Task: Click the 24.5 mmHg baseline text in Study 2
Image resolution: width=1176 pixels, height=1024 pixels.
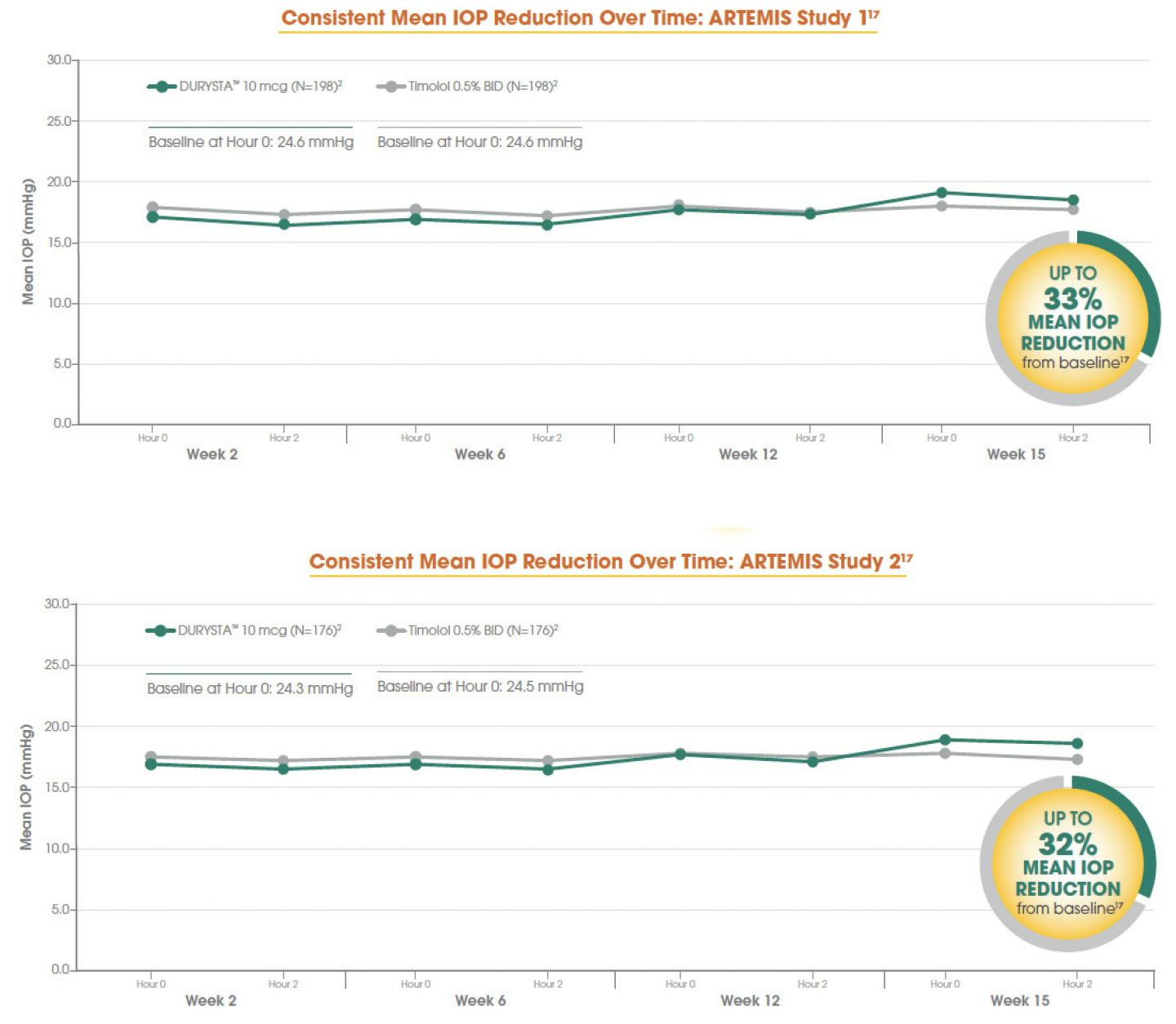Action: 480,687
